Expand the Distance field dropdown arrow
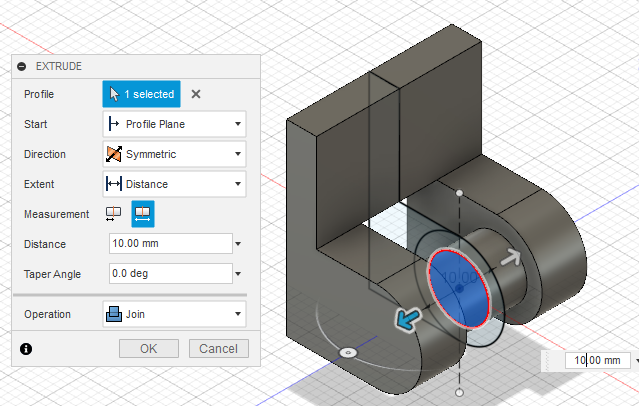Image resolution: width=639 pixels, height=406 pixels. pyautogui.click(x=238, y=244)
